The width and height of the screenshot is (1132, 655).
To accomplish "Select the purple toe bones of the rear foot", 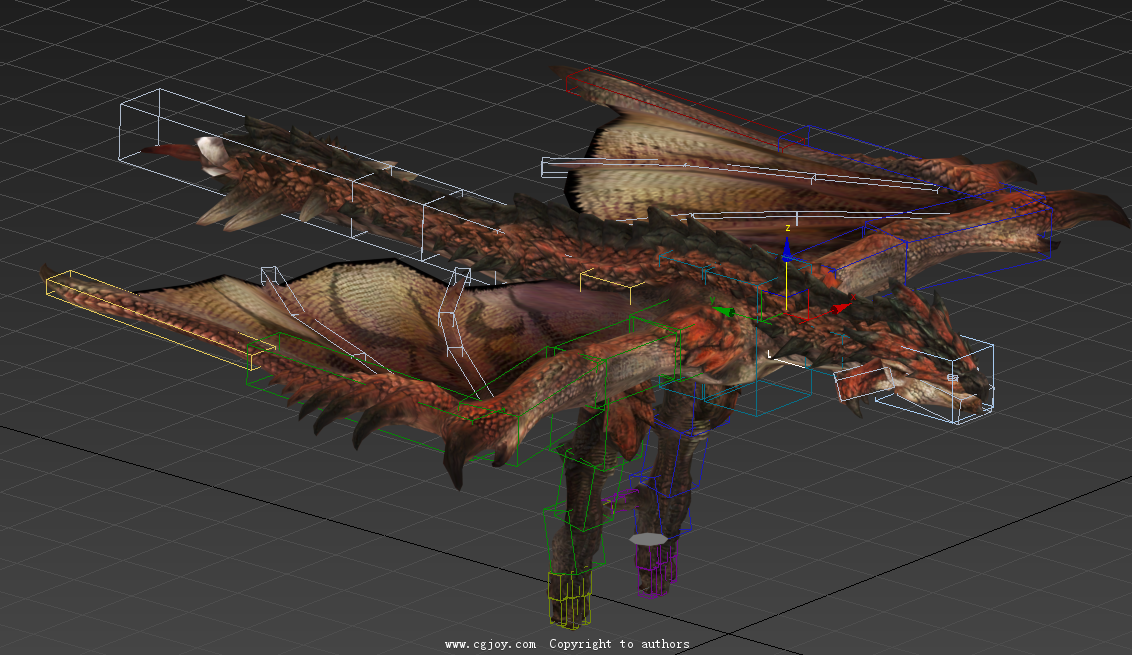I will pyautogui.click(x=656, y=570).
